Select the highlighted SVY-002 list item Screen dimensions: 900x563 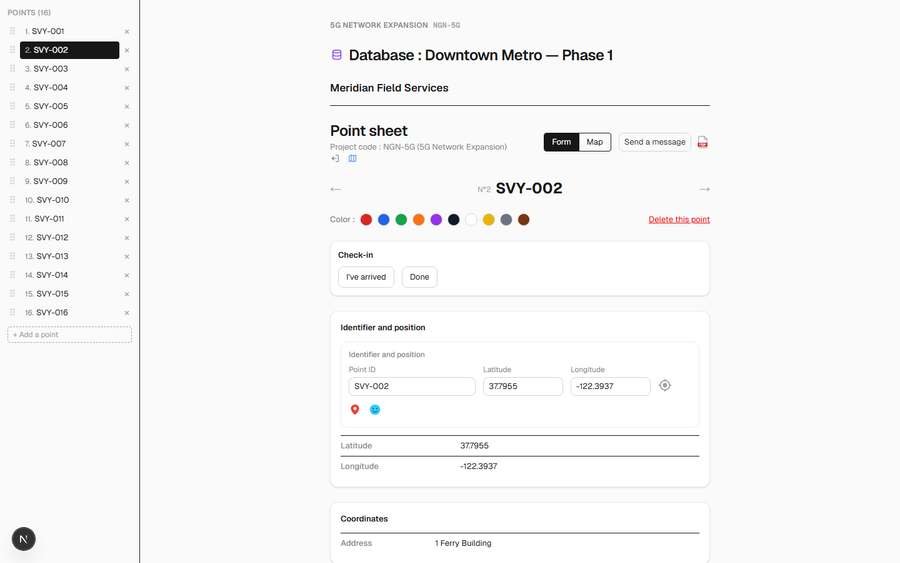[69, 50]
